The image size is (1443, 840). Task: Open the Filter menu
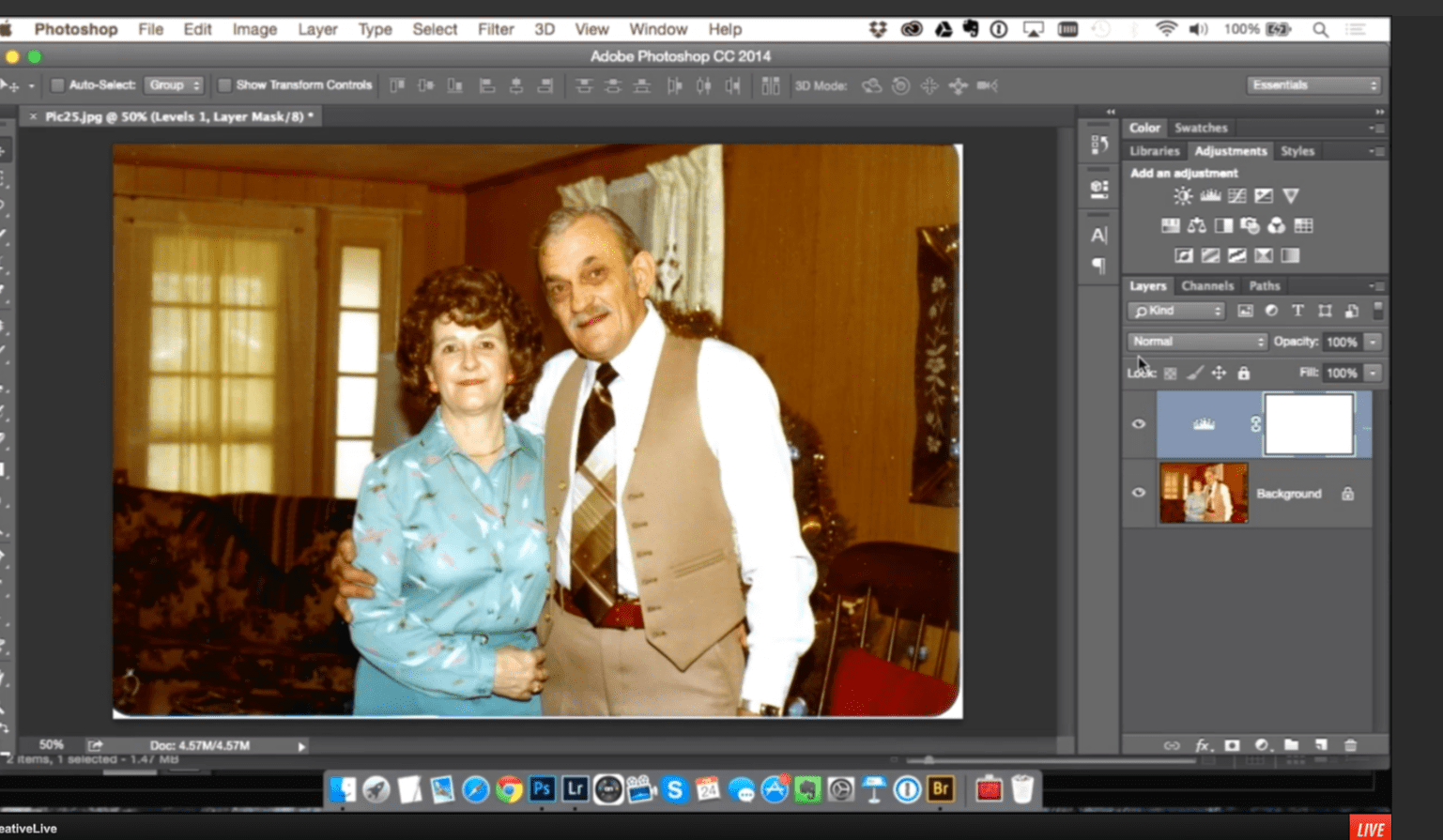point(495,29)
